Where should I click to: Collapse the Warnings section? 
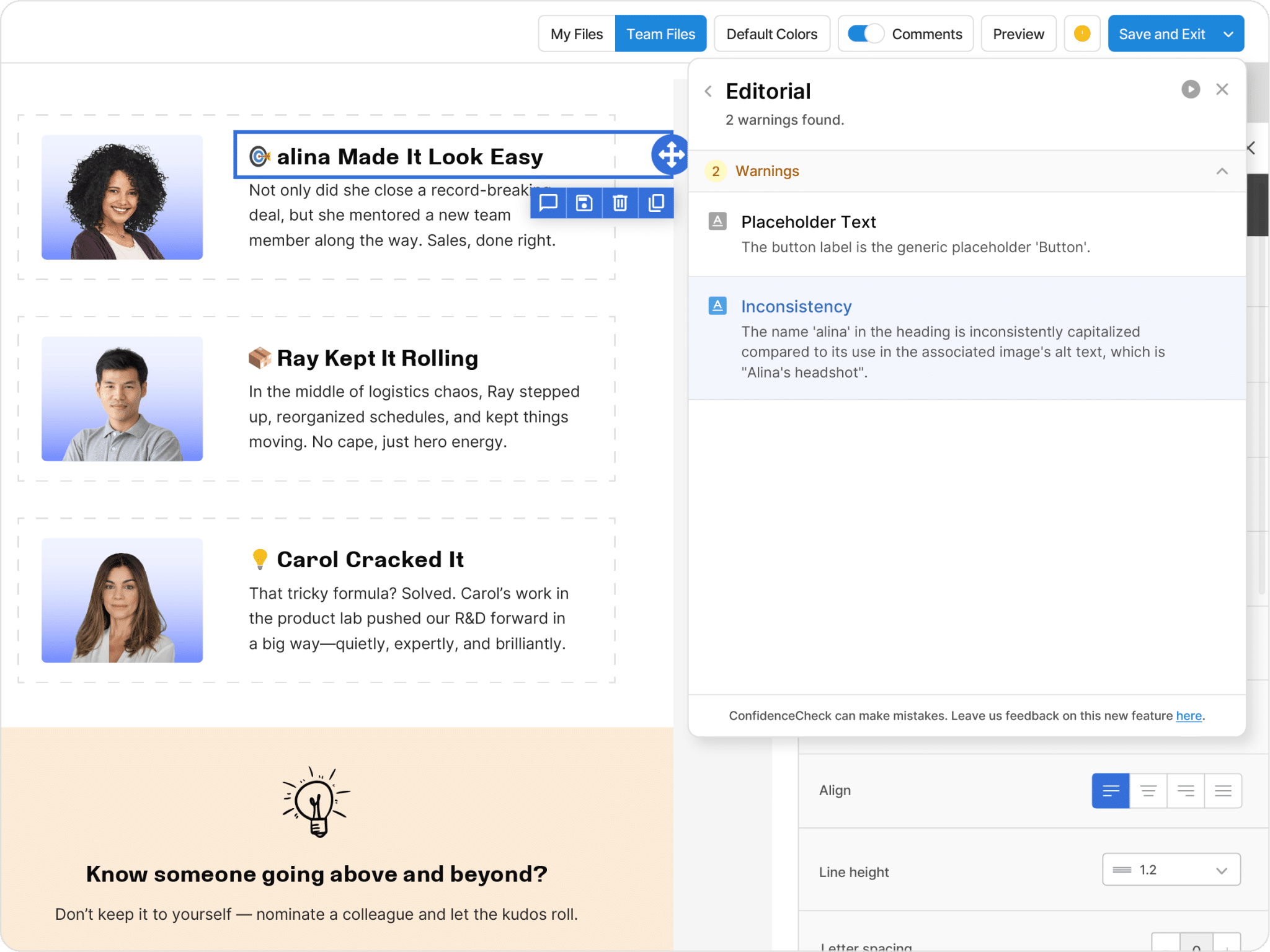1222,171
